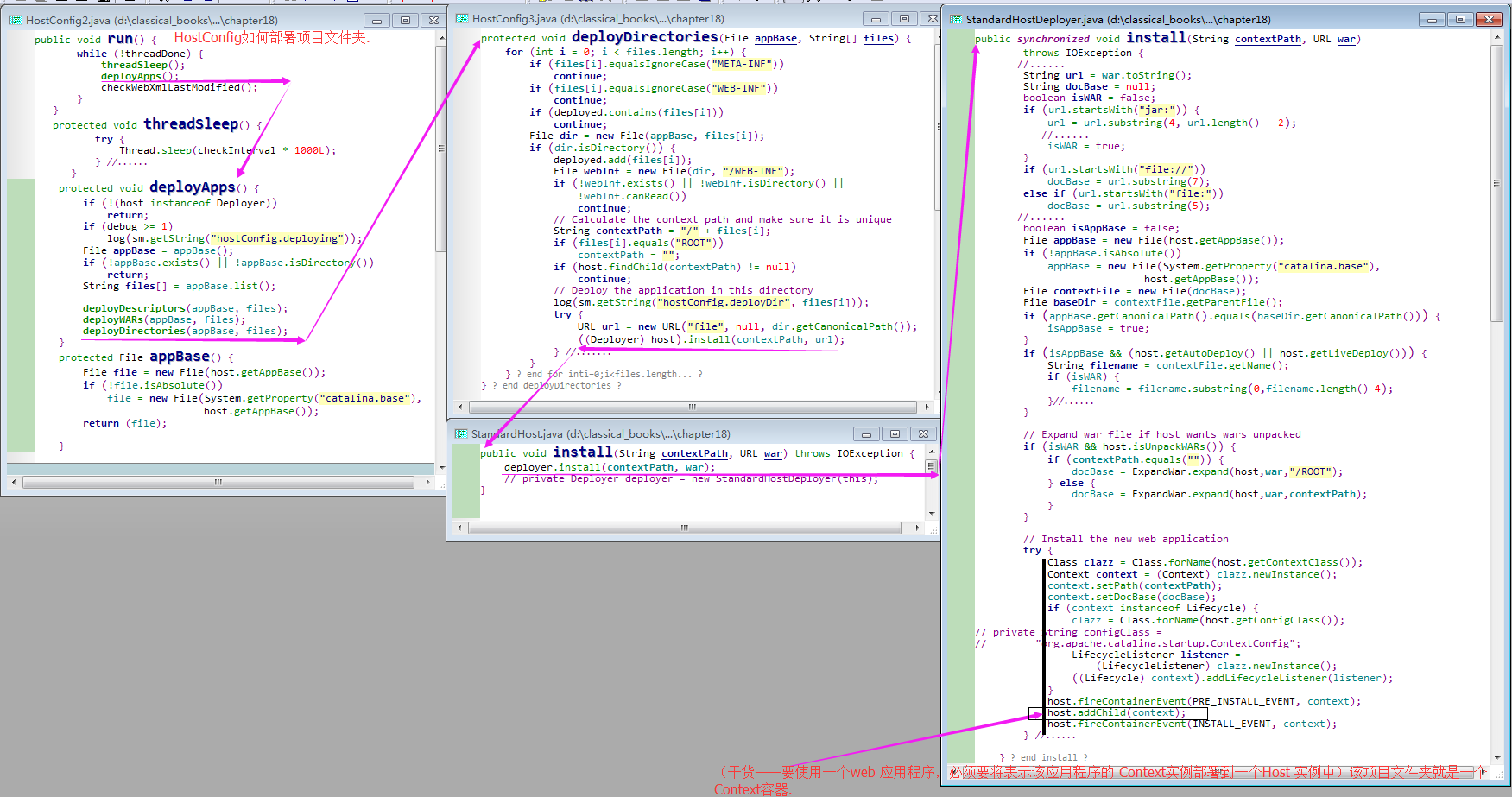The width and height of the screenshot is (1512, 797).
Task: Click scroll-up arrow in StandardHost.java window
Action: [932, 452]
